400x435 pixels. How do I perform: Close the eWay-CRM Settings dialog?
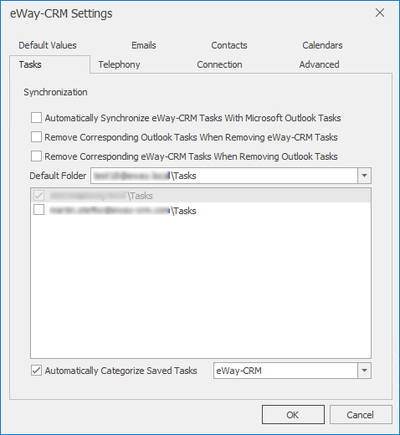click(x=380, y=13)
